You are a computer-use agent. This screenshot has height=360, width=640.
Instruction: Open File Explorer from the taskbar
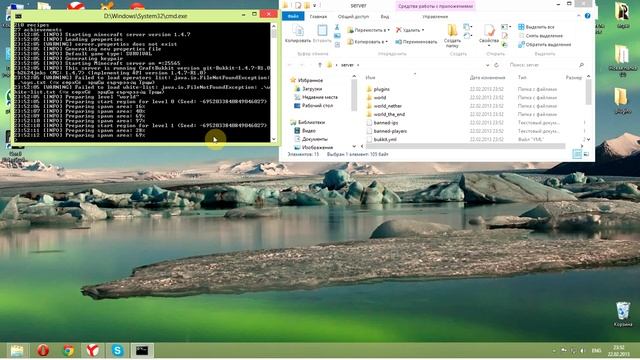pos(17,350)
